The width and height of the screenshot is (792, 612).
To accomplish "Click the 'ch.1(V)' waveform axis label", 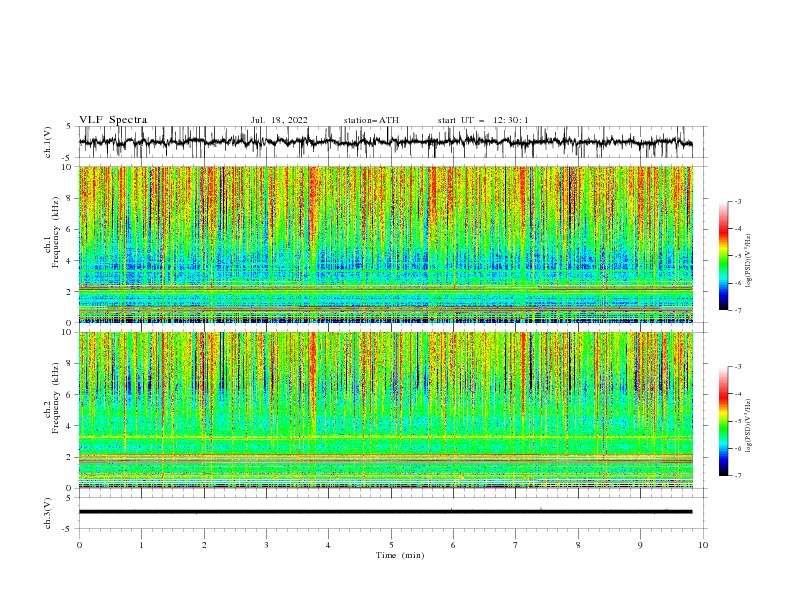I will pyautogui.click(x=48, y=142).
